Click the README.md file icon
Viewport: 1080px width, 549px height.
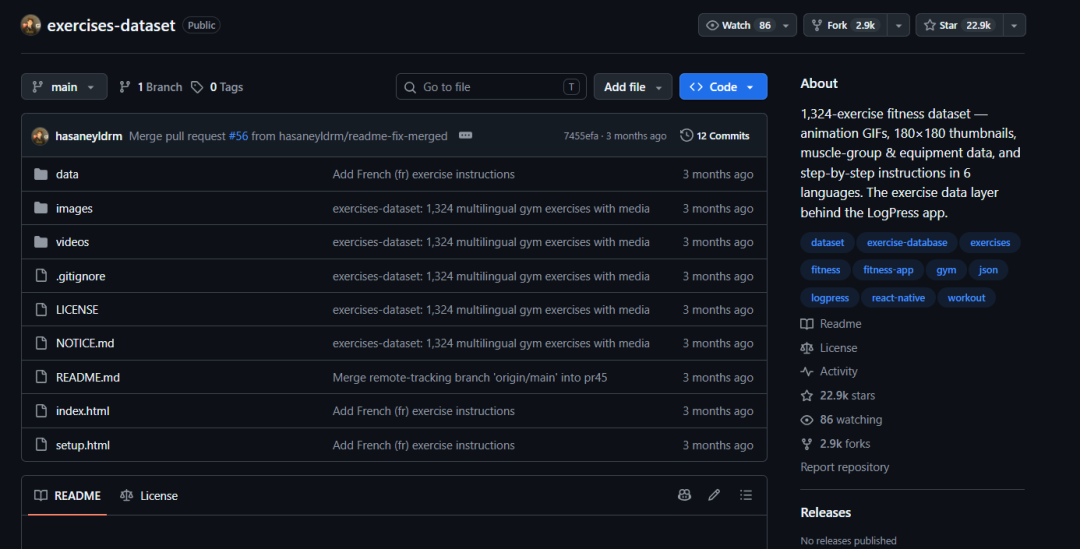point(41,377)
